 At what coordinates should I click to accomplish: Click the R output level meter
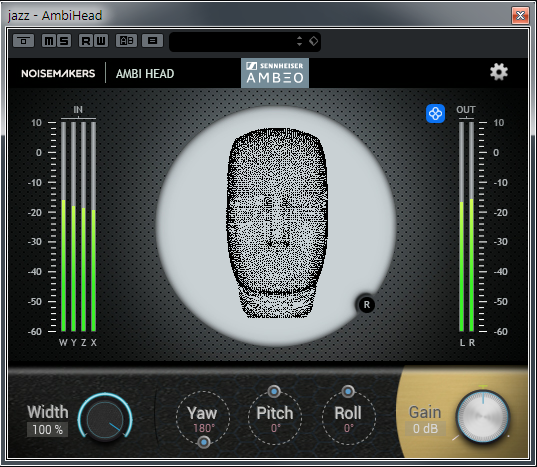472,227
